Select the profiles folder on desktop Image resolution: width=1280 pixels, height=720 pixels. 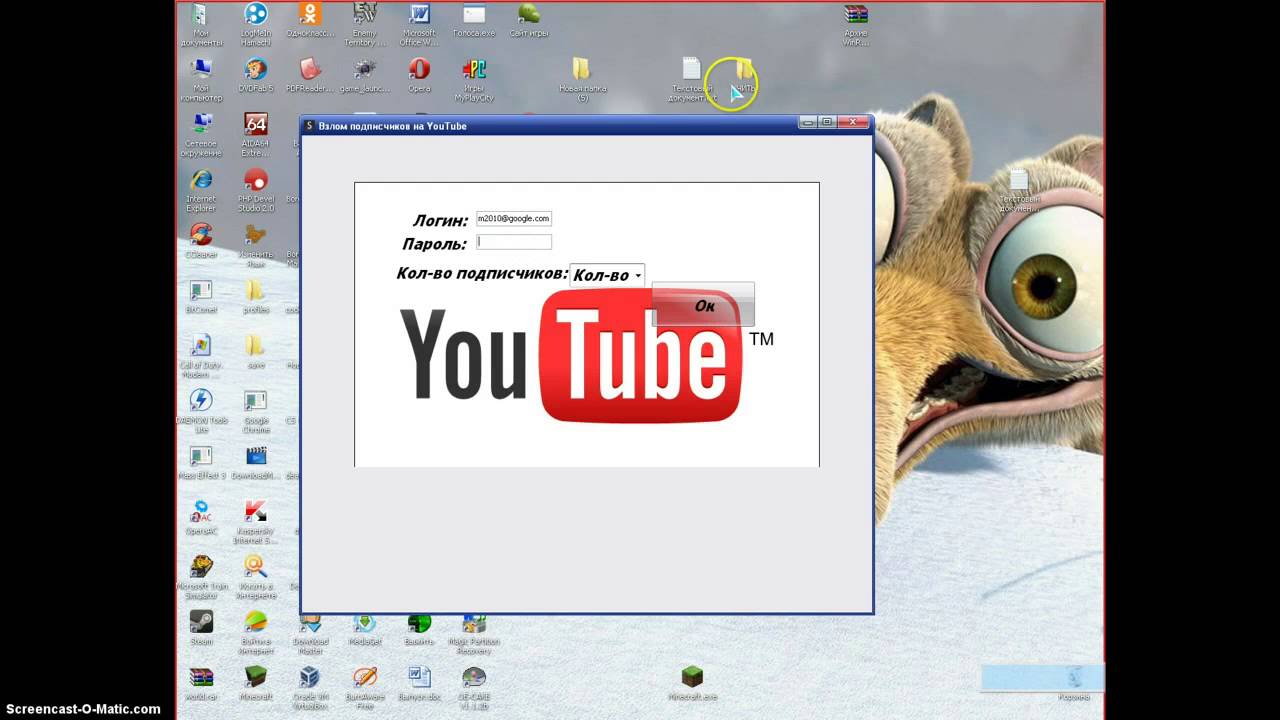click(256, 296)
